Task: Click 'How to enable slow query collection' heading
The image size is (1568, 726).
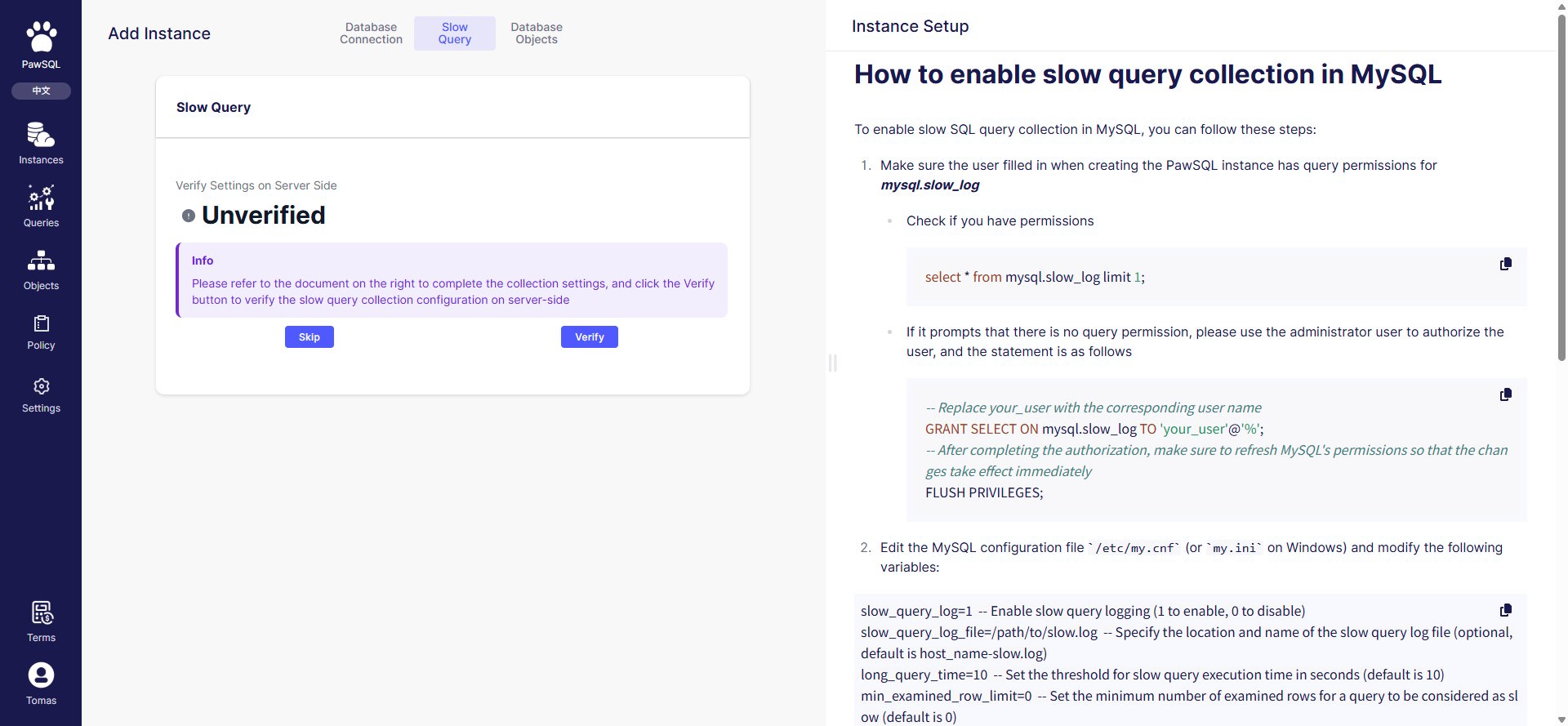Action: 1147,74
